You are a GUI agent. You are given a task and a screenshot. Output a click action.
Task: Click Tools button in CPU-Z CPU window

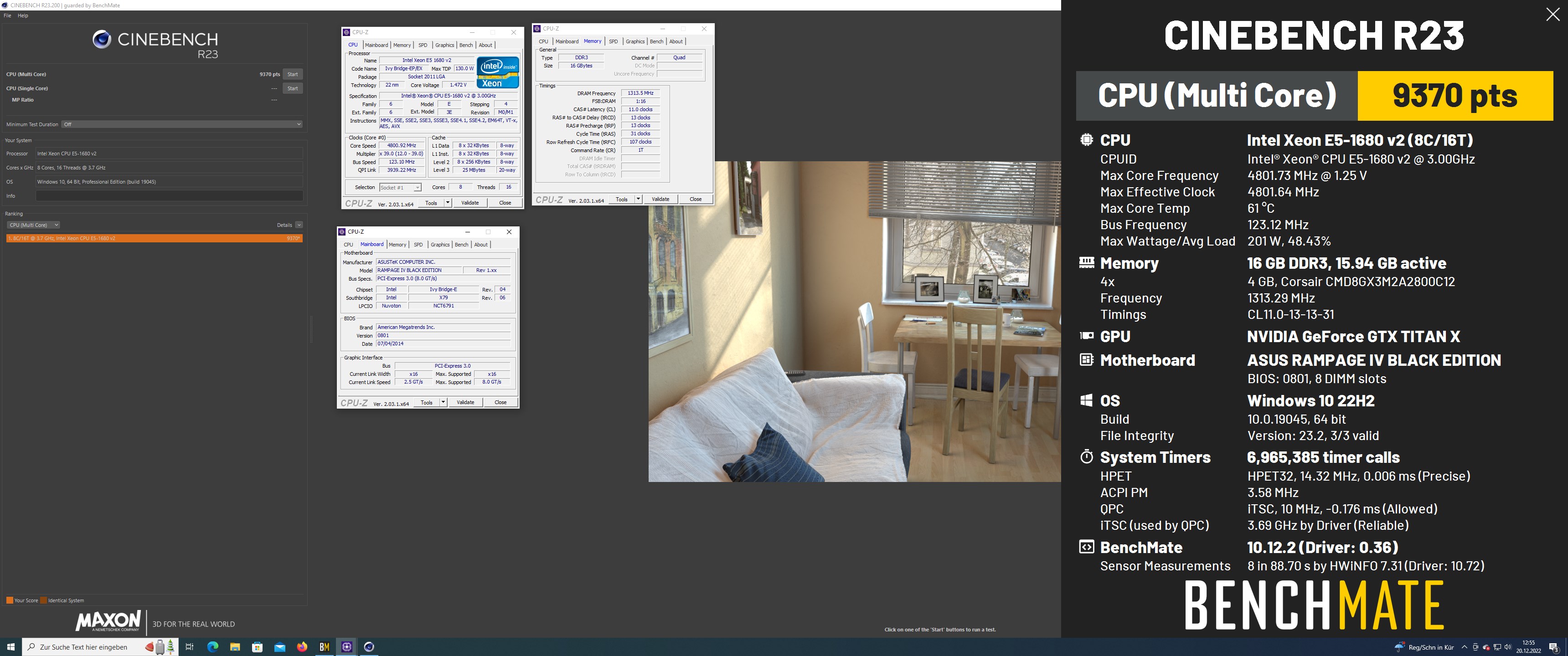click(x=431, y=203)
